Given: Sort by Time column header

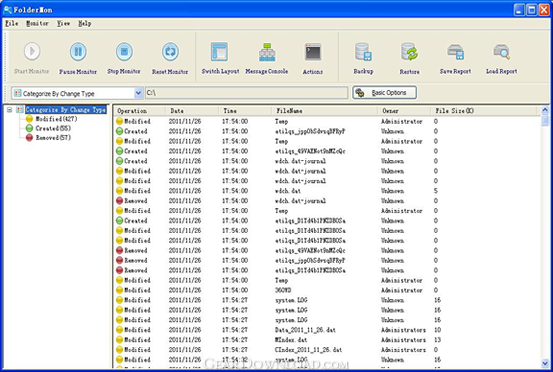Looking at the screenshot, I should (x=245, y=111).
